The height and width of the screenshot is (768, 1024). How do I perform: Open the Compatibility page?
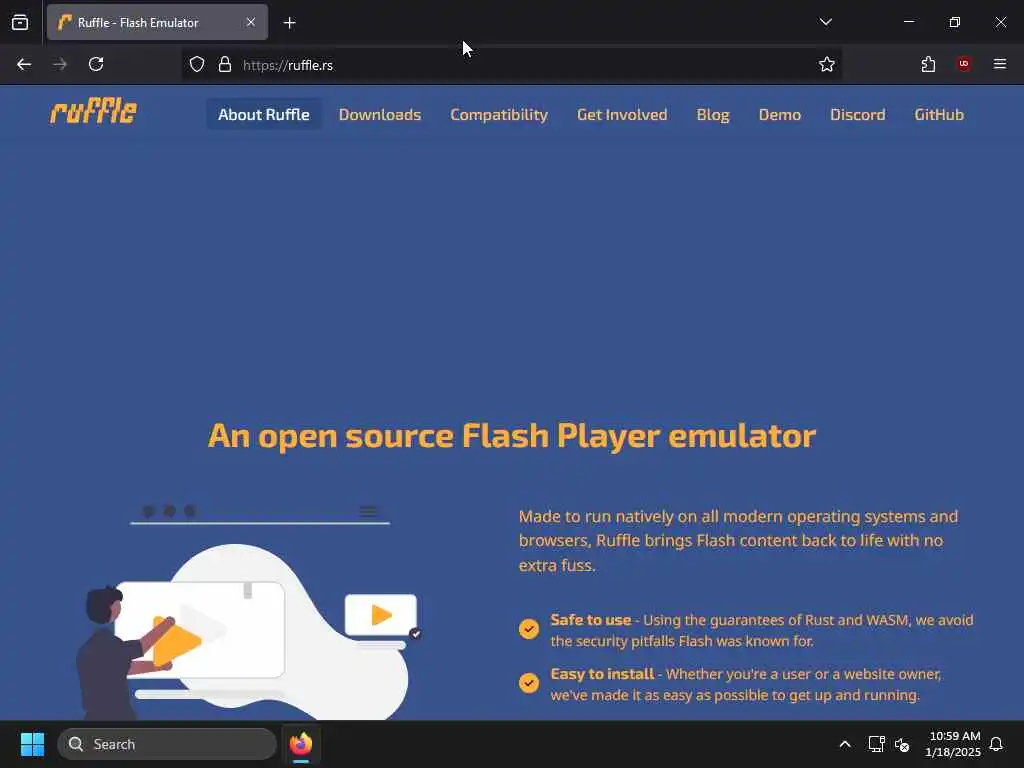click(499, 114)
